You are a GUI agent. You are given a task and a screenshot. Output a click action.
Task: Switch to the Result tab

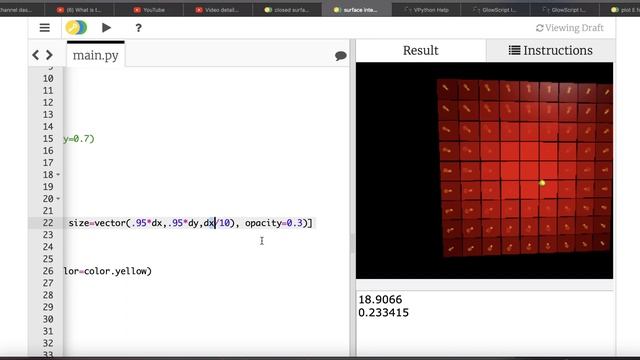click(x=420, y=50)
